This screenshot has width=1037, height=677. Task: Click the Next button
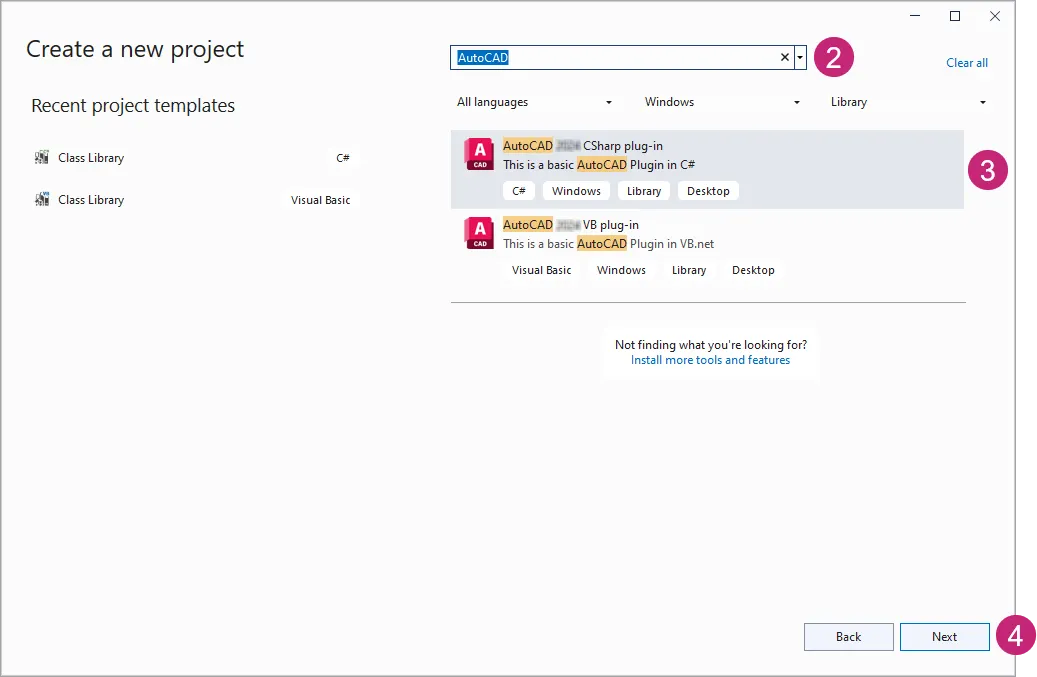click(944, 637)
